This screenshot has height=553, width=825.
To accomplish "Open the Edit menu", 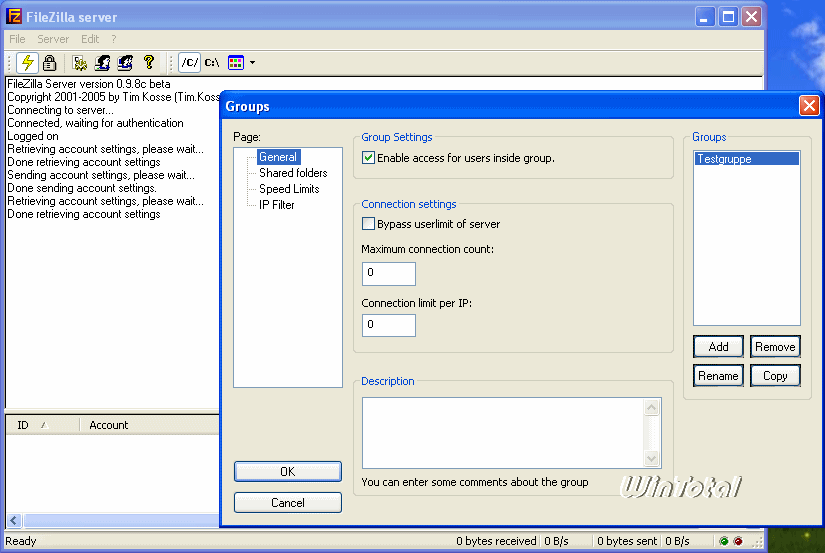I will pyautogui.click(x=90, y=39).
